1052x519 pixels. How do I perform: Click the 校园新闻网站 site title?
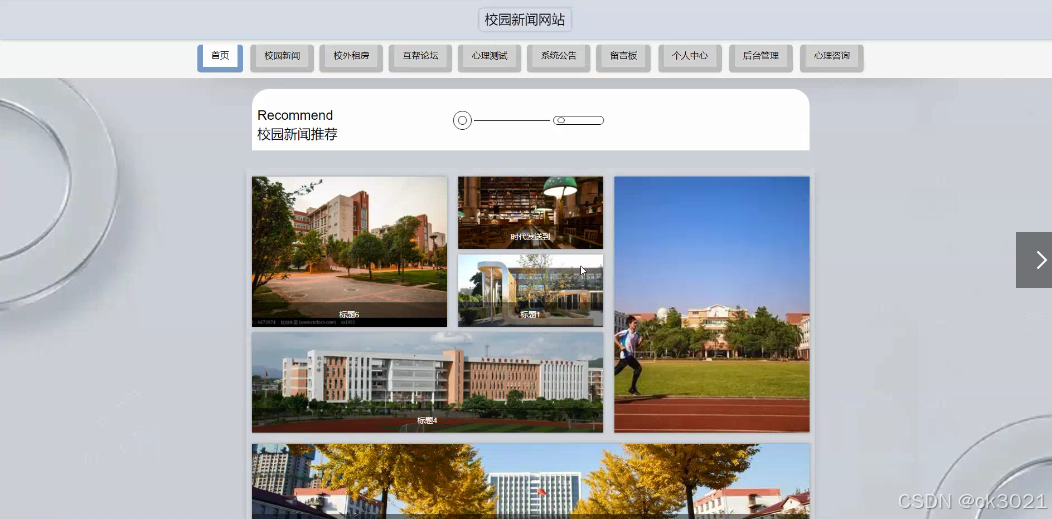525,20
